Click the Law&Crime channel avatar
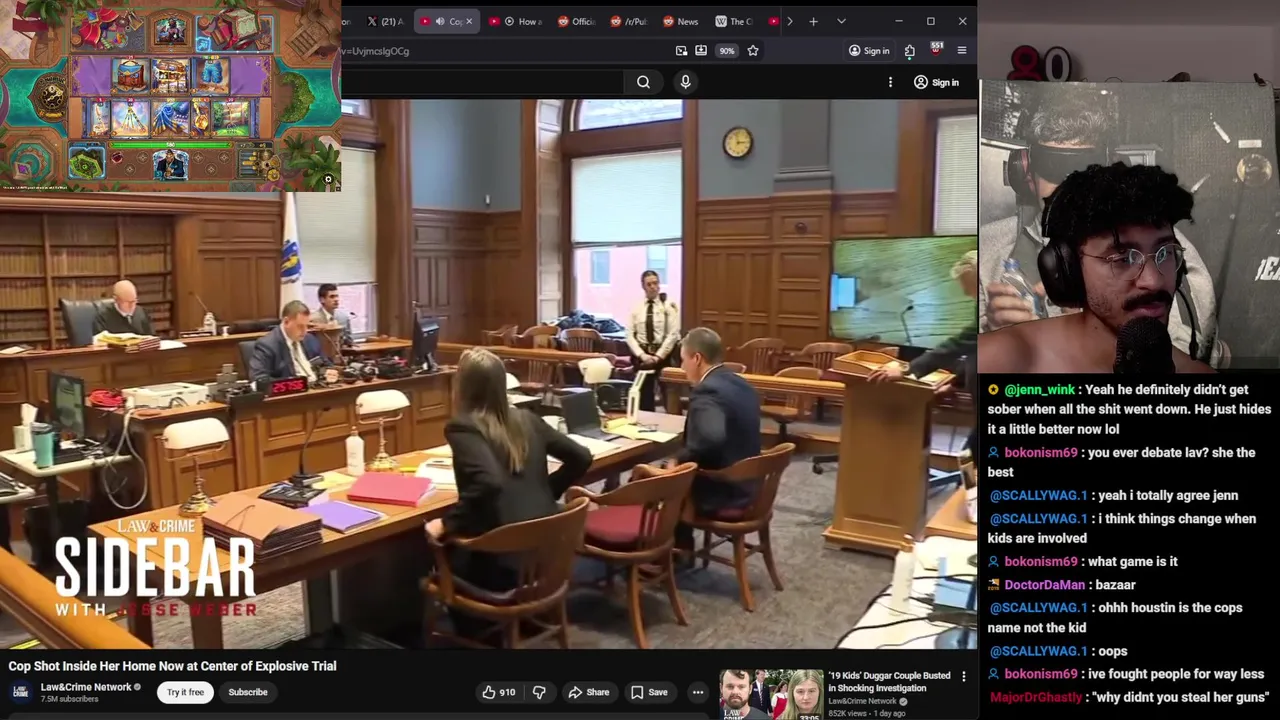1280x720 pixels. (x=20, y=692)
